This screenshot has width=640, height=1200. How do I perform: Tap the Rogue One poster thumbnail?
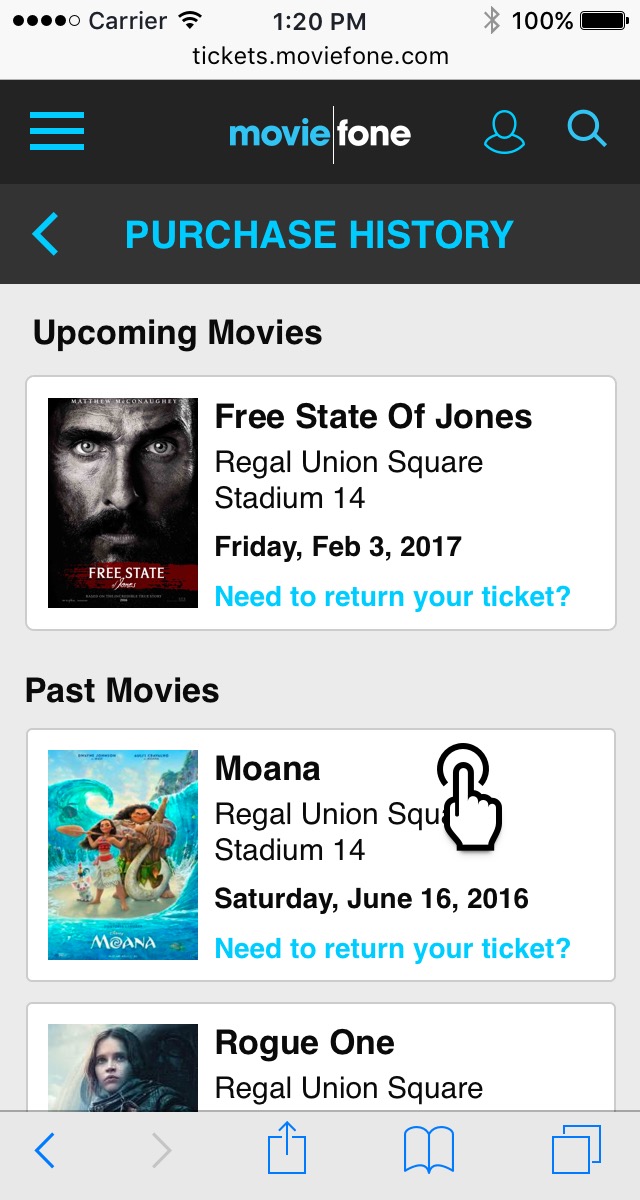[123, 1066]
